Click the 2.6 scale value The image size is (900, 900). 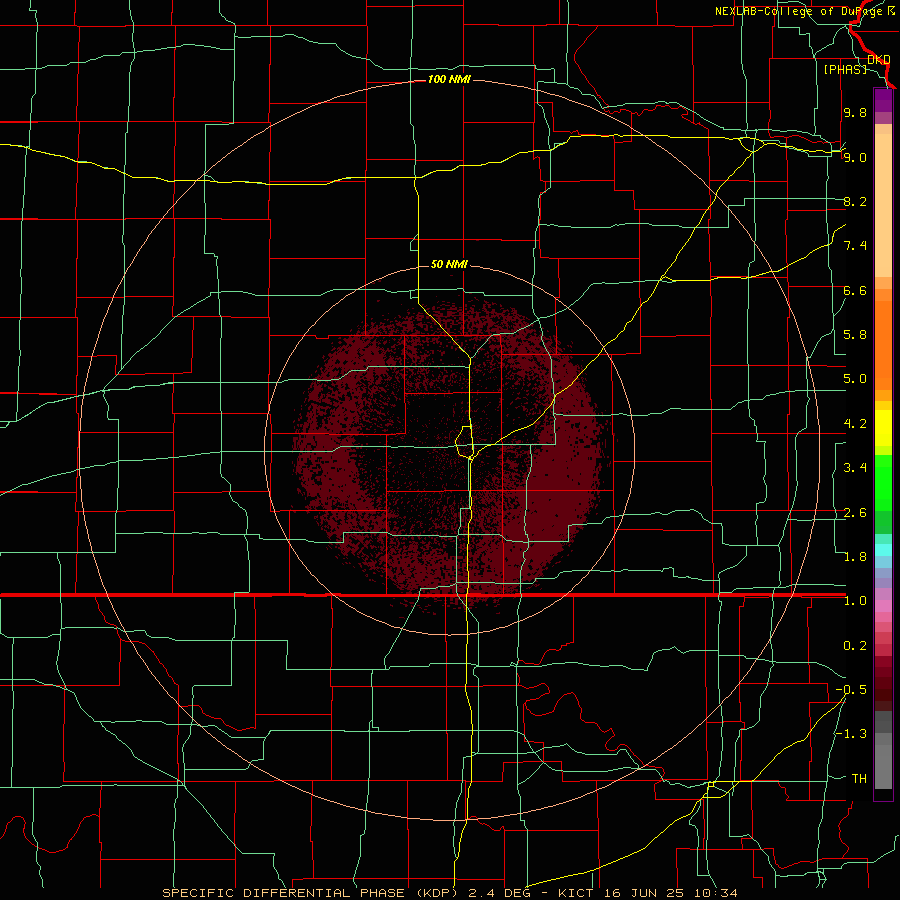855,513
